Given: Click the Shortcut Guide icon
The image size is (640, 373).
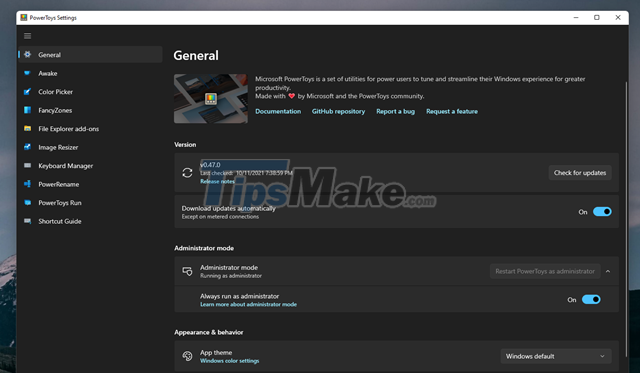Looking at the screenshot, I should click(27, 221).
